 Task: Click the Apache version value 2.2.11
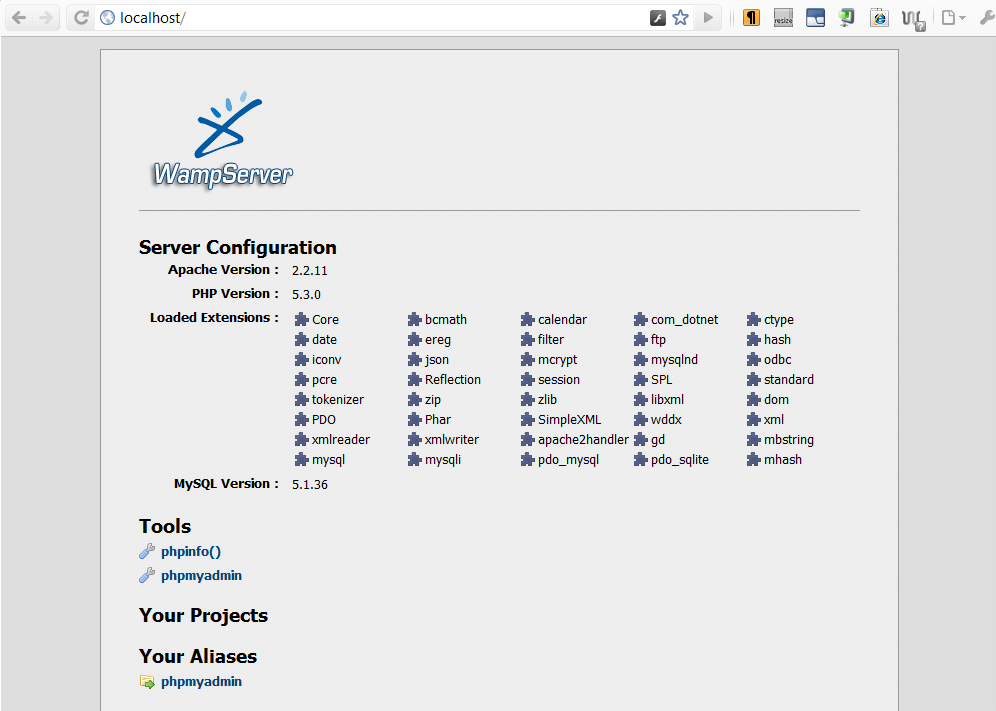click(x=310, y=271)
